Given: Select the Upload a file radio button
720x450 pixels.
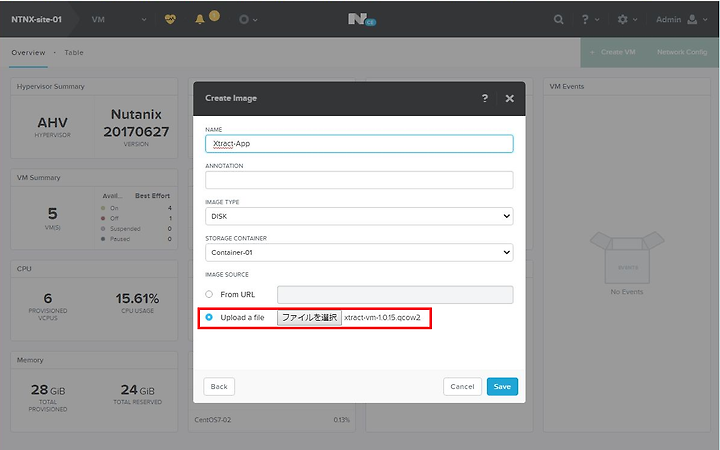Looking at the screenshot, I should click(209, 317).
